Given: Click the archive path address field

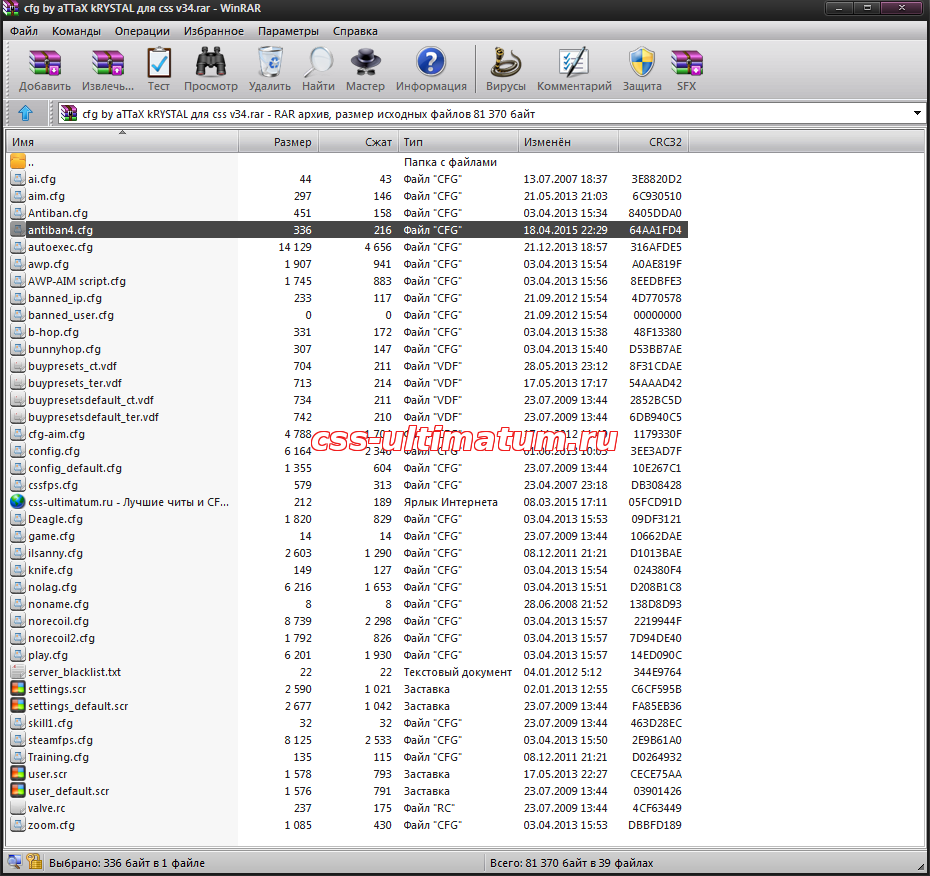Looking at the screenshot, I should click(x=491, y=113).
